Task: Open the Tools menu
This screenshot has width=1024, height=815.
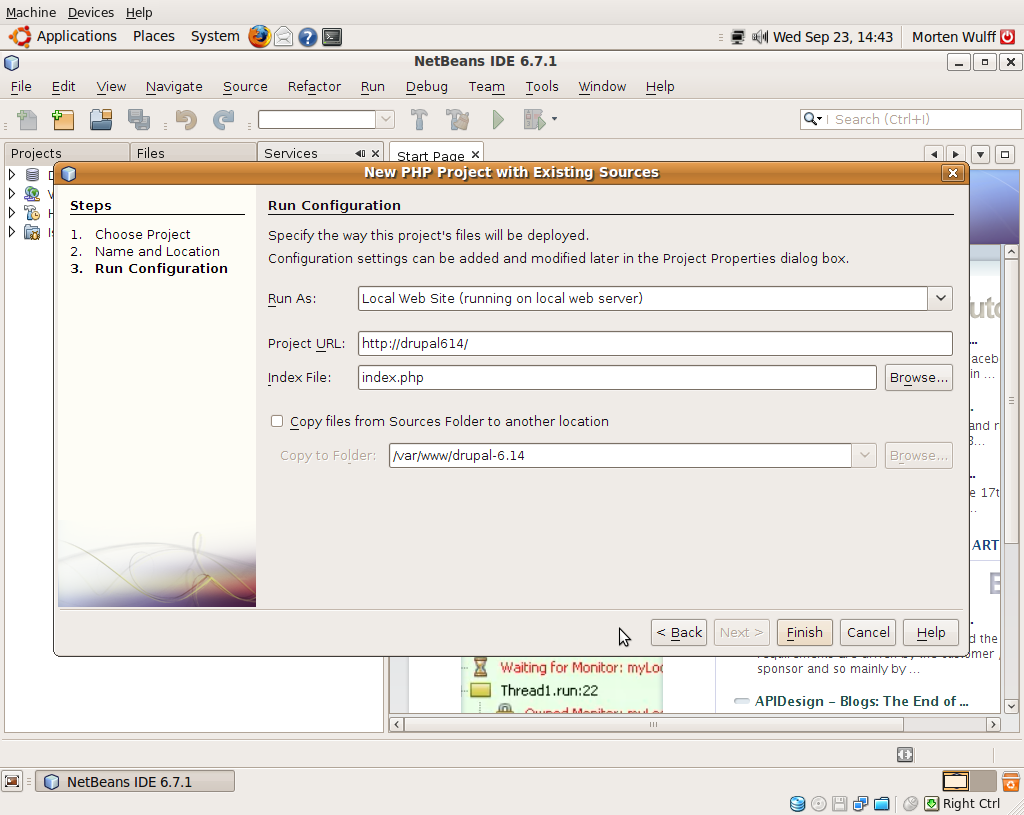Action: click(x=542, y=86)
